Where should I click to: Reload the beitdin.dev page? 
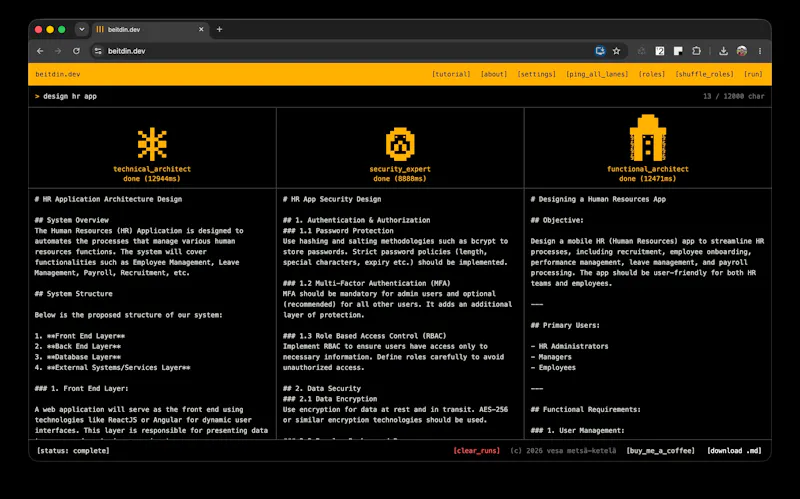76,51
